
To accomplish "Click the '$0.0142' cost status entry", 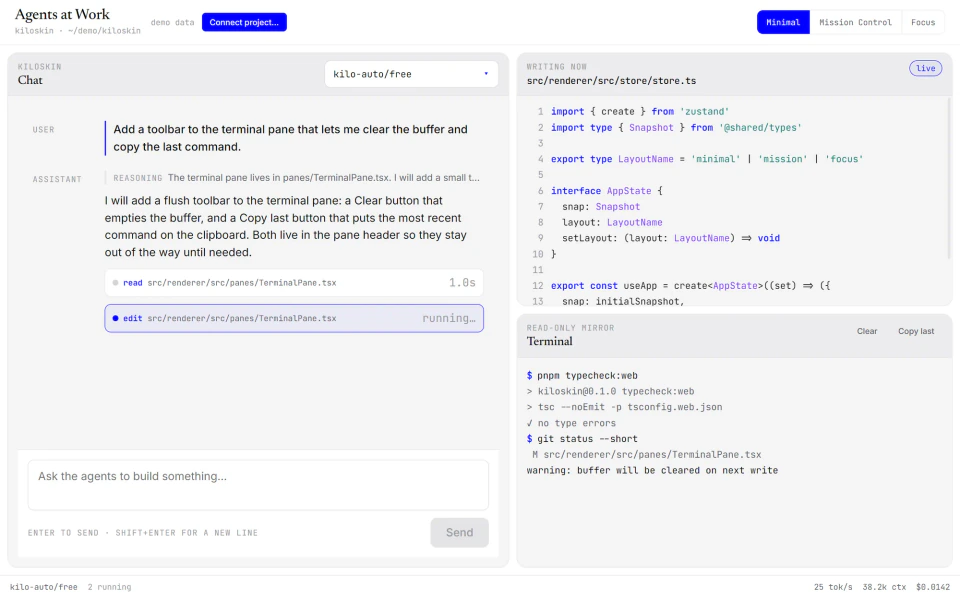I will 933,587.
